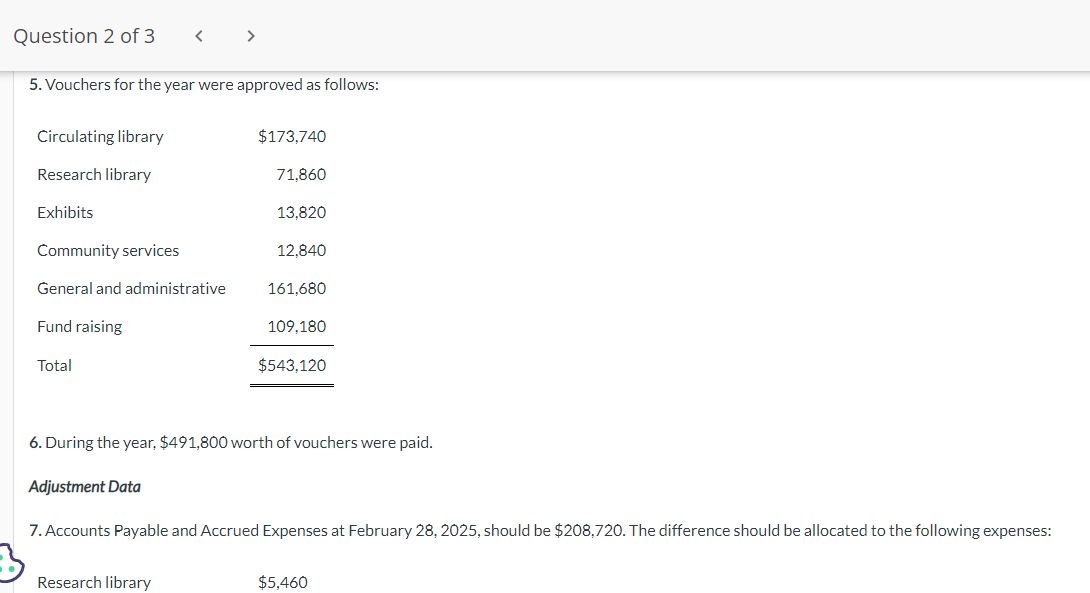Select the 'Circulating library' row label
The image size is (1090, 593).
coord(100,136)
